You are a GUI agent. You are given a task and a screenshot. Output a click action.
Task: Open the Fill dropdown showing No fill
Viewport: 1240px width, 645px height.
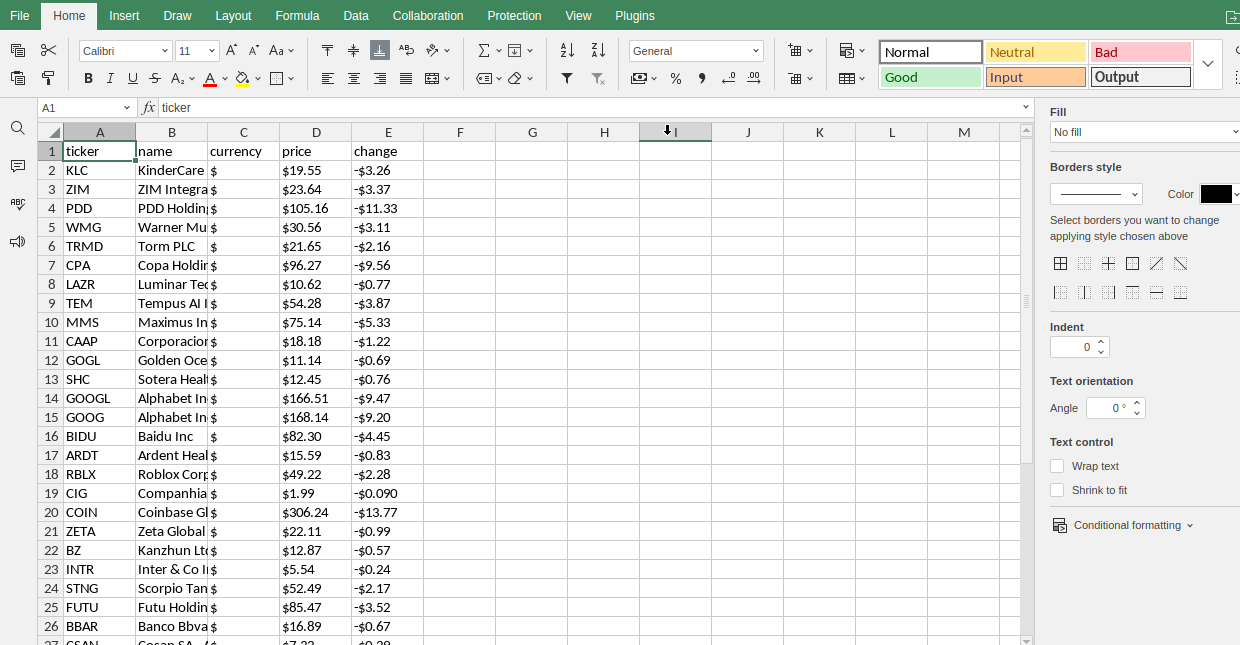[x=1144, y=131]
